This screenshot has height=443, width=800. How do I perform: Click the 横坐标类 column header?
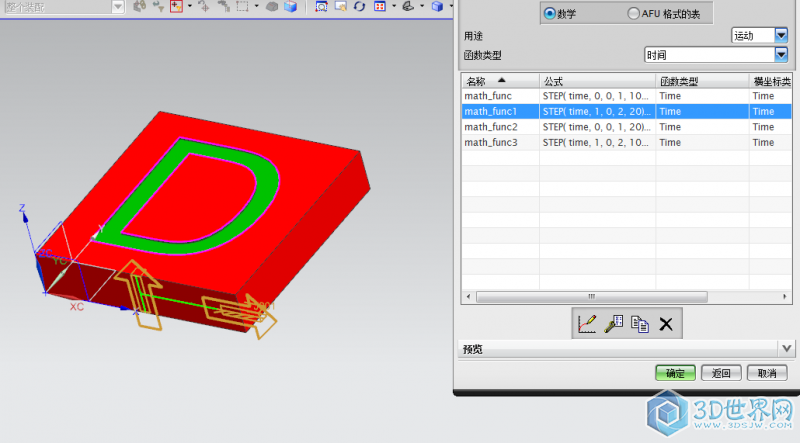771,81
